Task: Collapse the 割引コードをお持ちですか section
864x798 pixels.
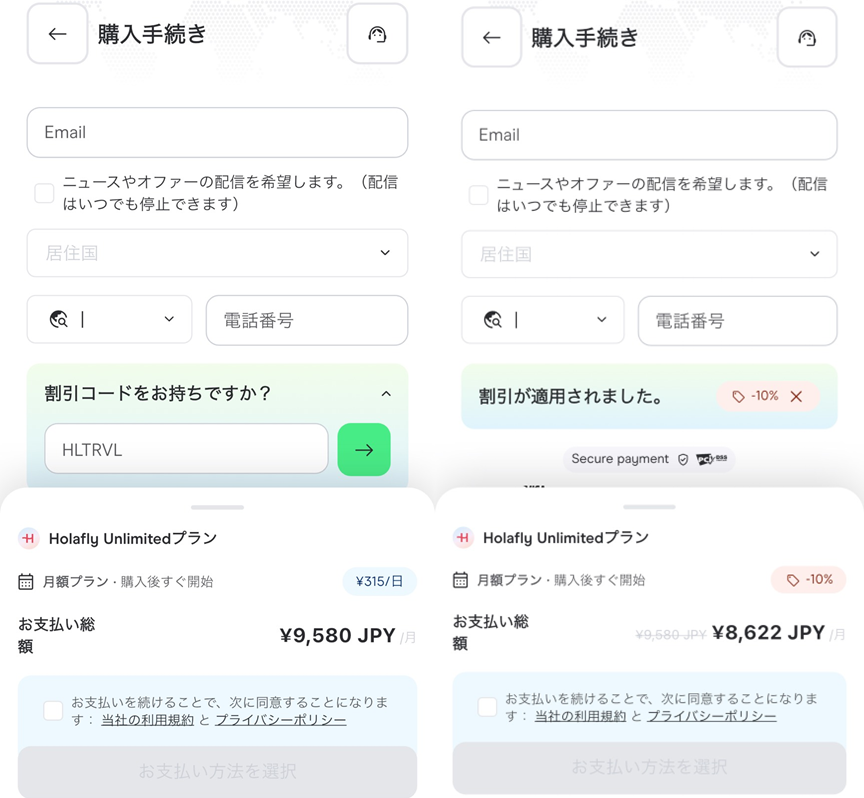Action: [x=386, y=393]
